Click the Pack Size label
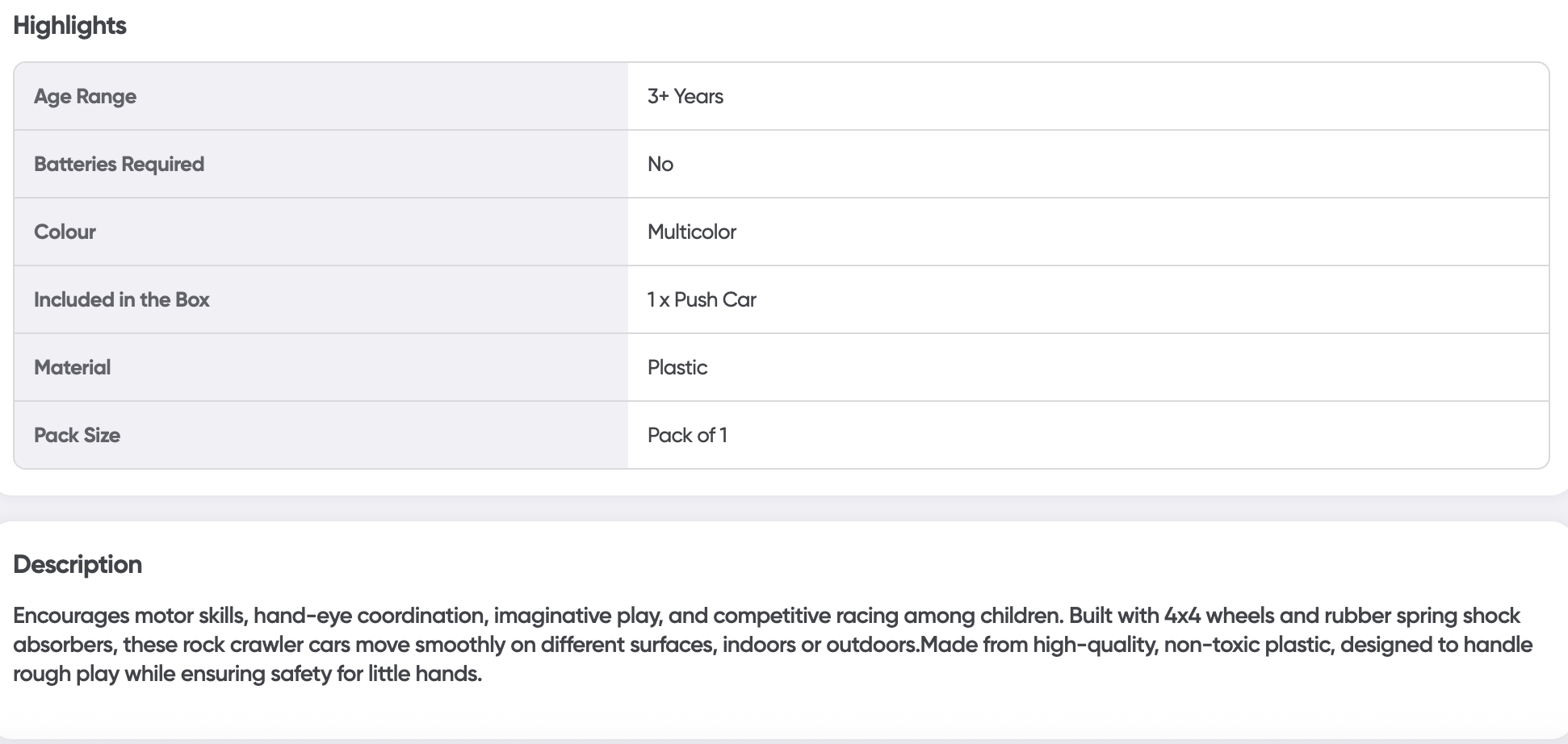The image size is (1568, 744). pos(77,435)
